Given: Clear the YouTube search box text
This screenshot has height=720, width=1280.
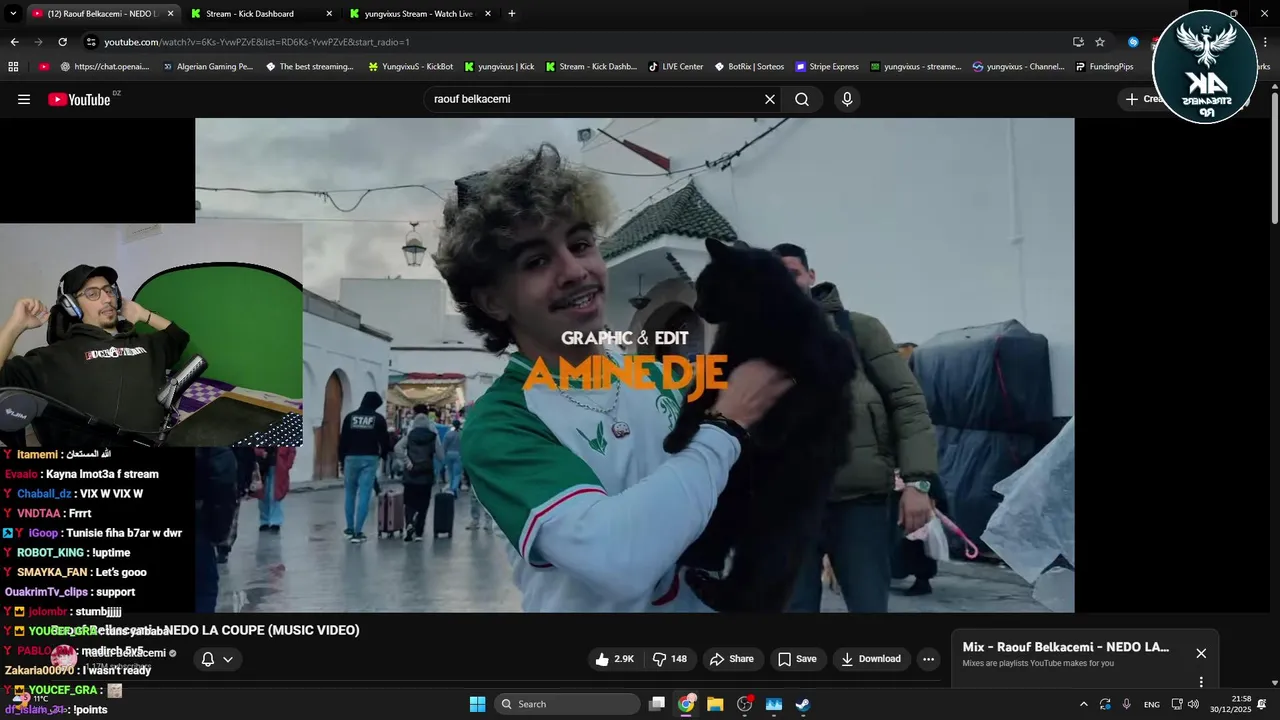Looking at the screenshot, I should [770, 99].
